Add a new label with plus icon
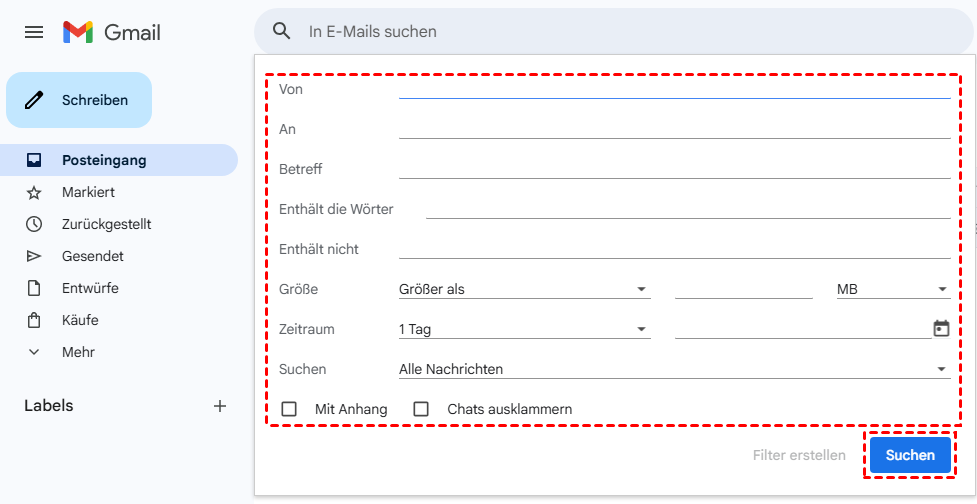The width and height of the screenshot is (977, 504). click(220, 406)
